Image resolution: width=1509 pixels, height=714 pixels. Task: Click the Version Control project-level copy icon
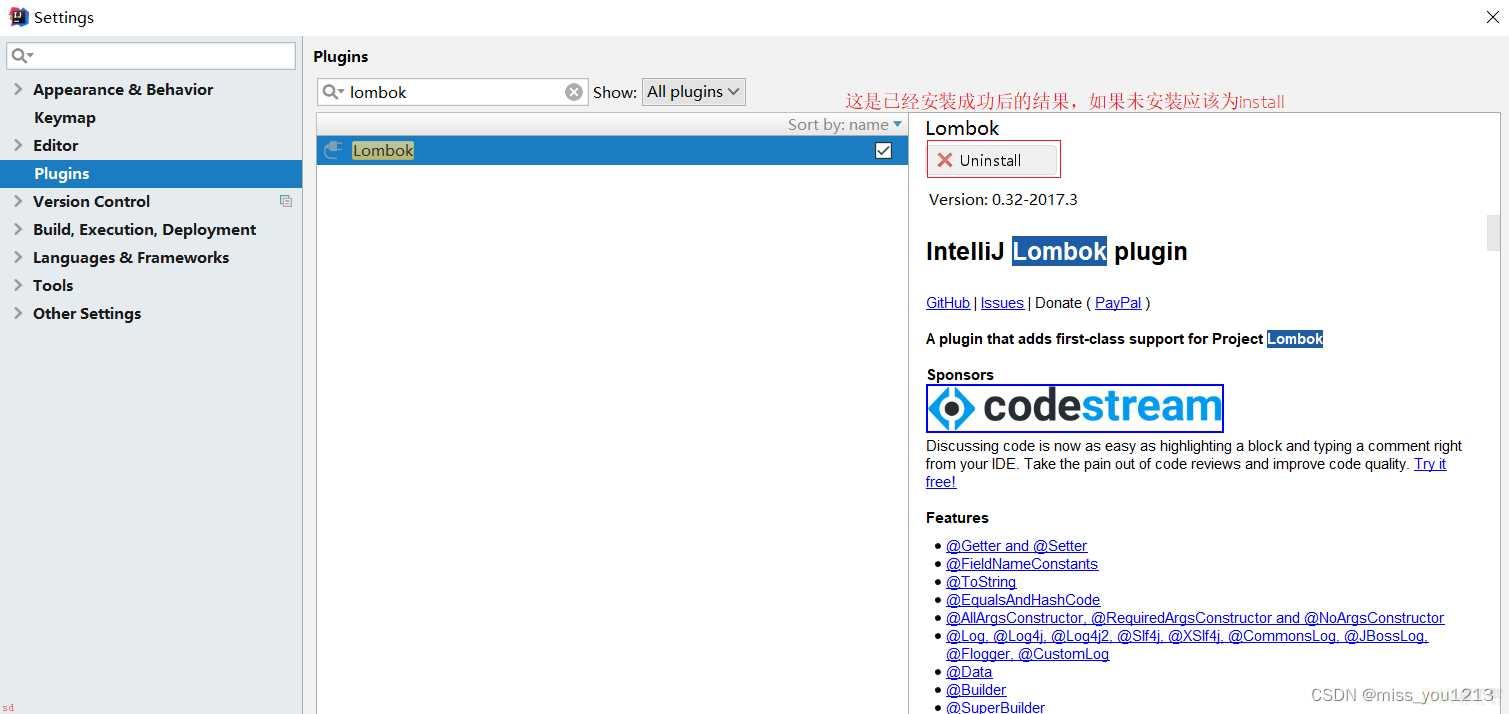tap(286, 201)
